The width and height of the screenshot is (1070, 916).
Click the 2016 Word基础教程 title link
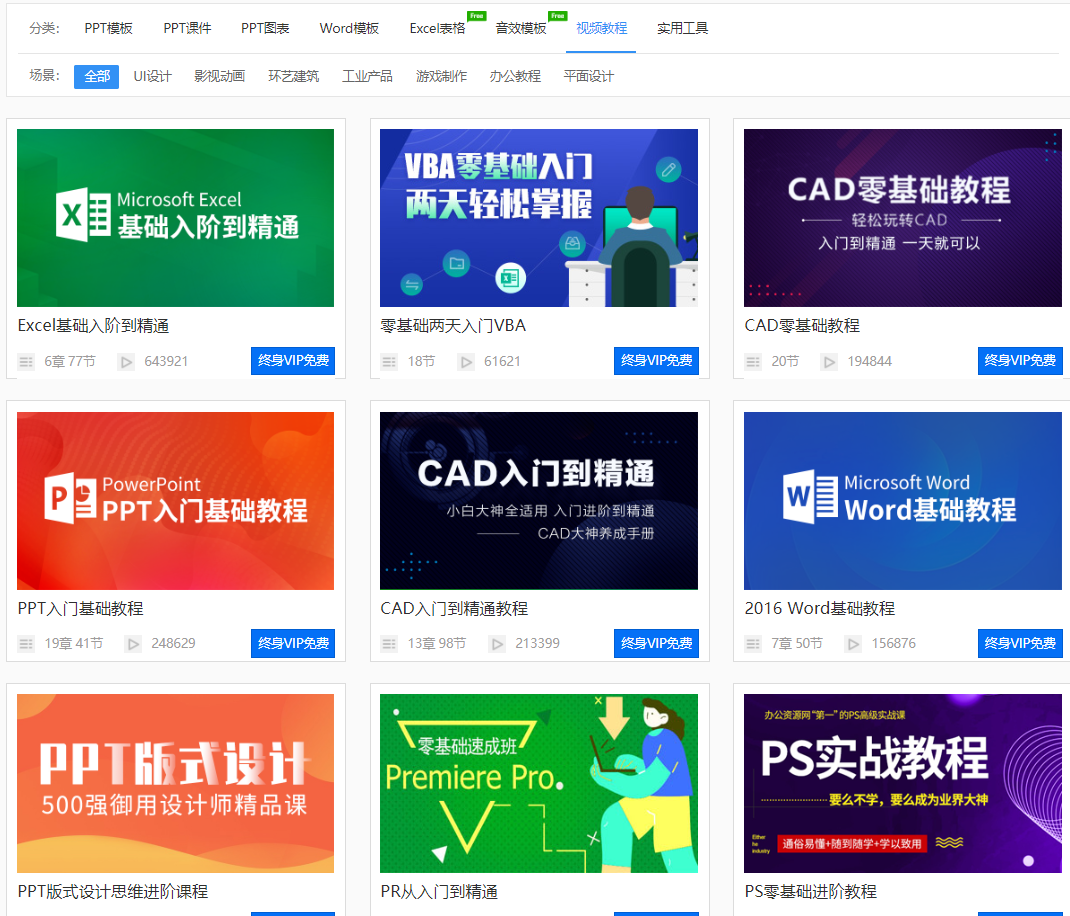click(x=820, y=609)
